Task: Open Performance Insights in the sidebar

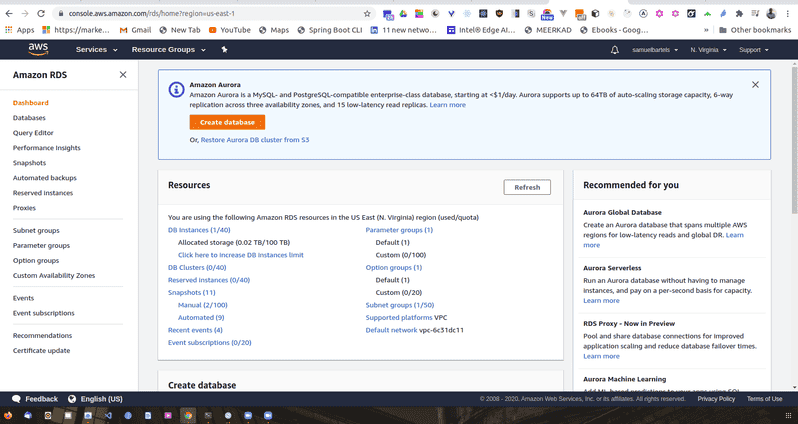Action: (47, 148)
